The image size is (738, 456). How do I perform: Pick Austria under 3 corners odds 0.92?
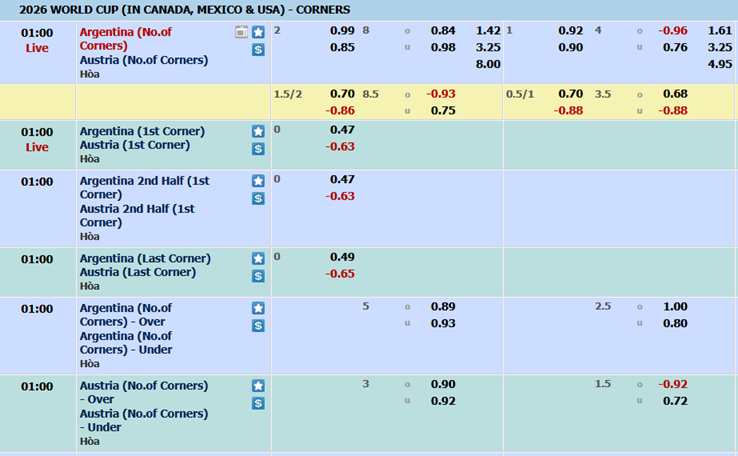[x=443, y=401]
